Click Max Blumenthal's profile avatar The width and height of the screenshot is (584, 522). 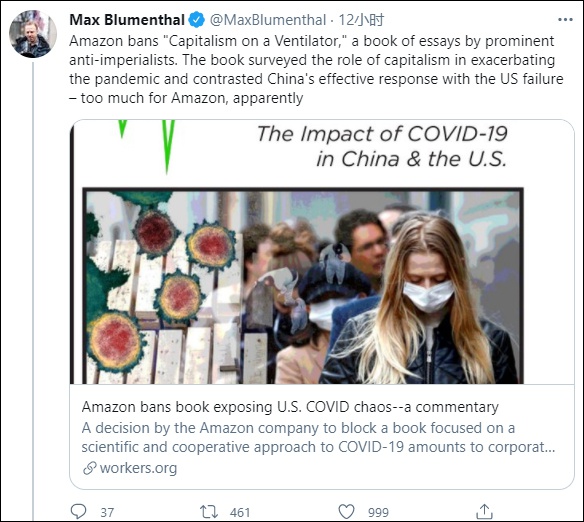tap(33, 34)
